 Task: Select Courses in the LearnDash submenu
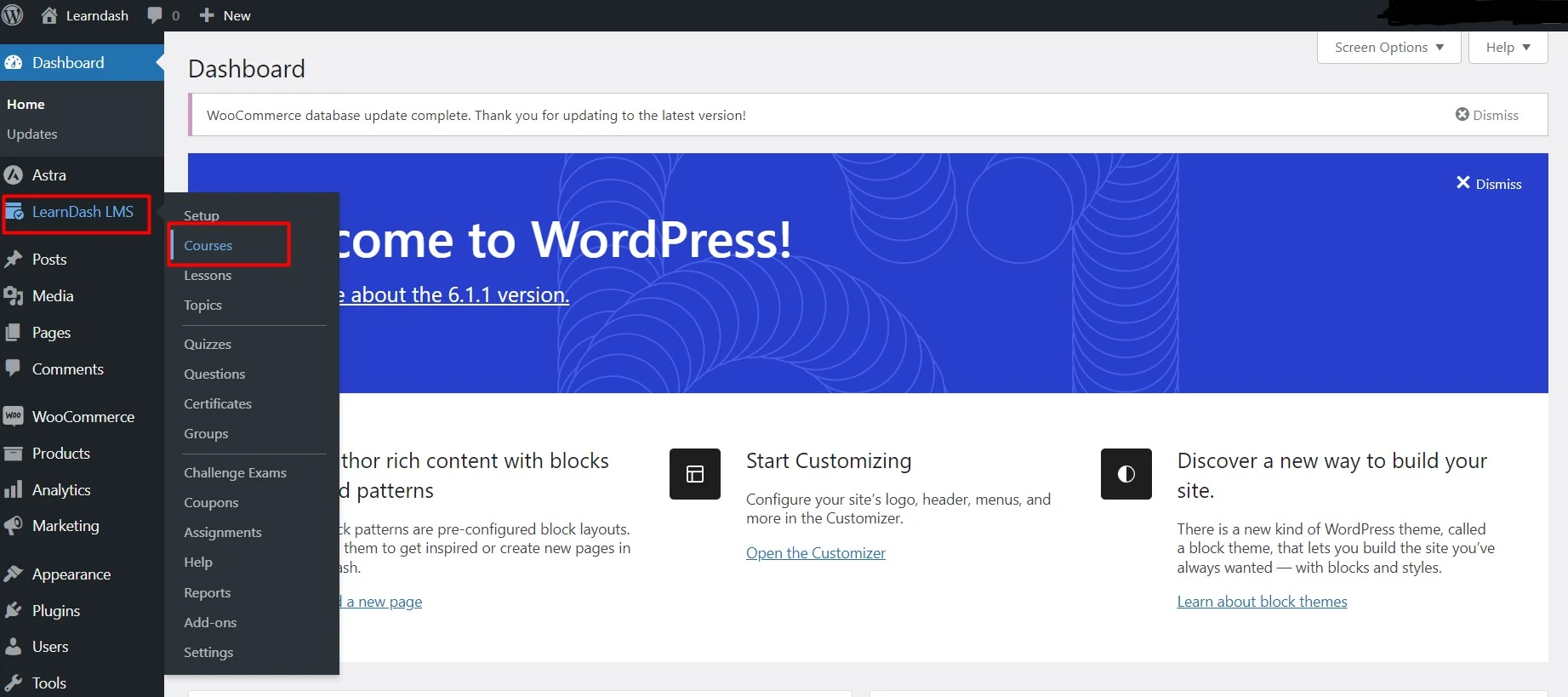pos(208,245)
